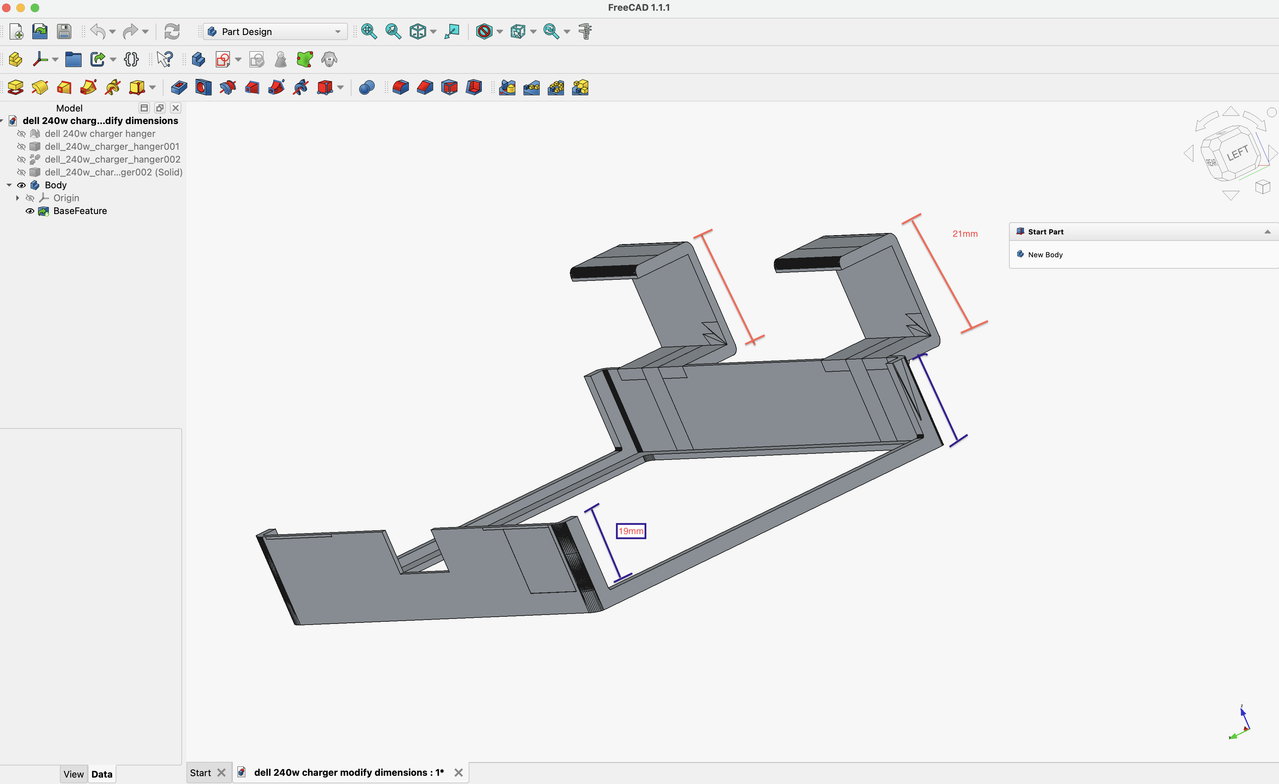
Task: Show hidden dell_240w_charger_hanger001 object
Action: (x=21, y=147)
